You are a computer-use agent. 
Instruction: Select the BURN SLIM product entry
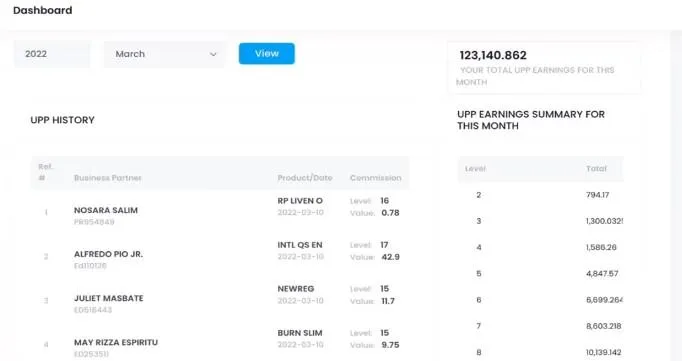tap(300, 333)
